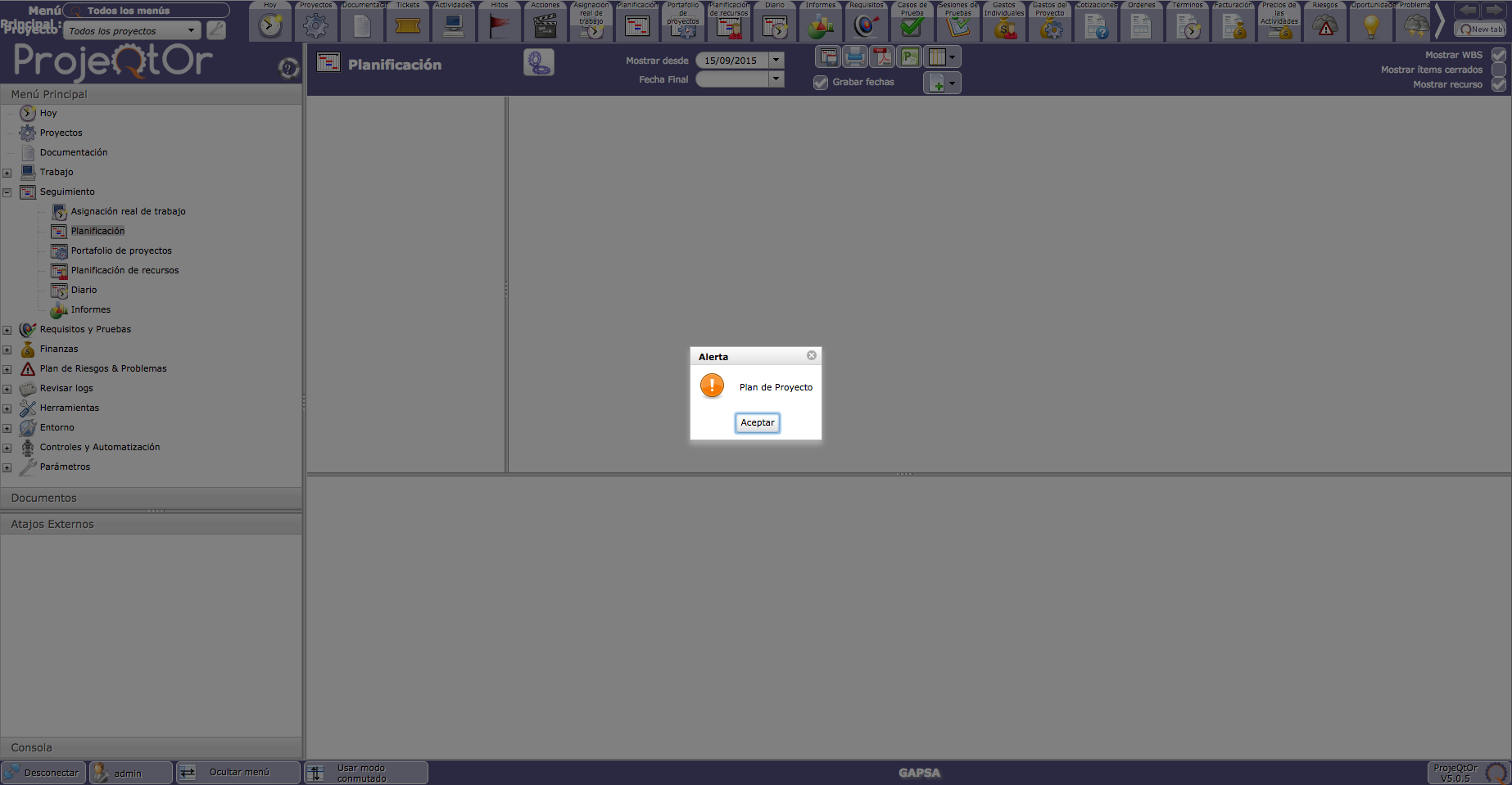Expand the Parámetros tree node

[7, 467]
